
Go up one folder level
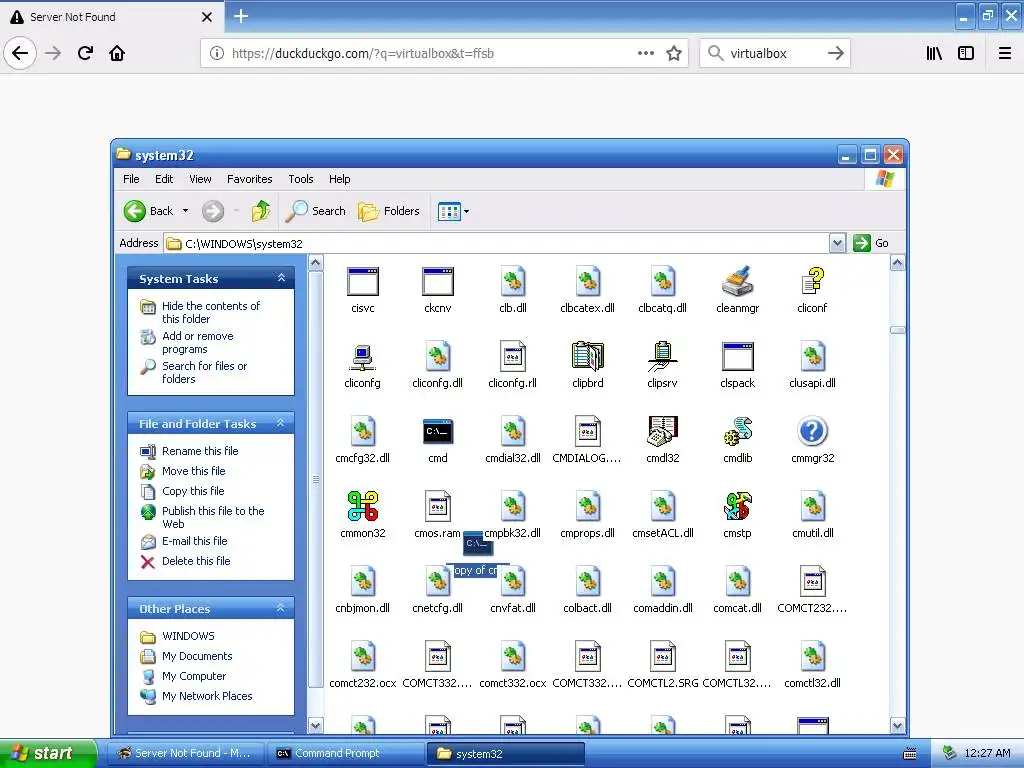point(261,211)
